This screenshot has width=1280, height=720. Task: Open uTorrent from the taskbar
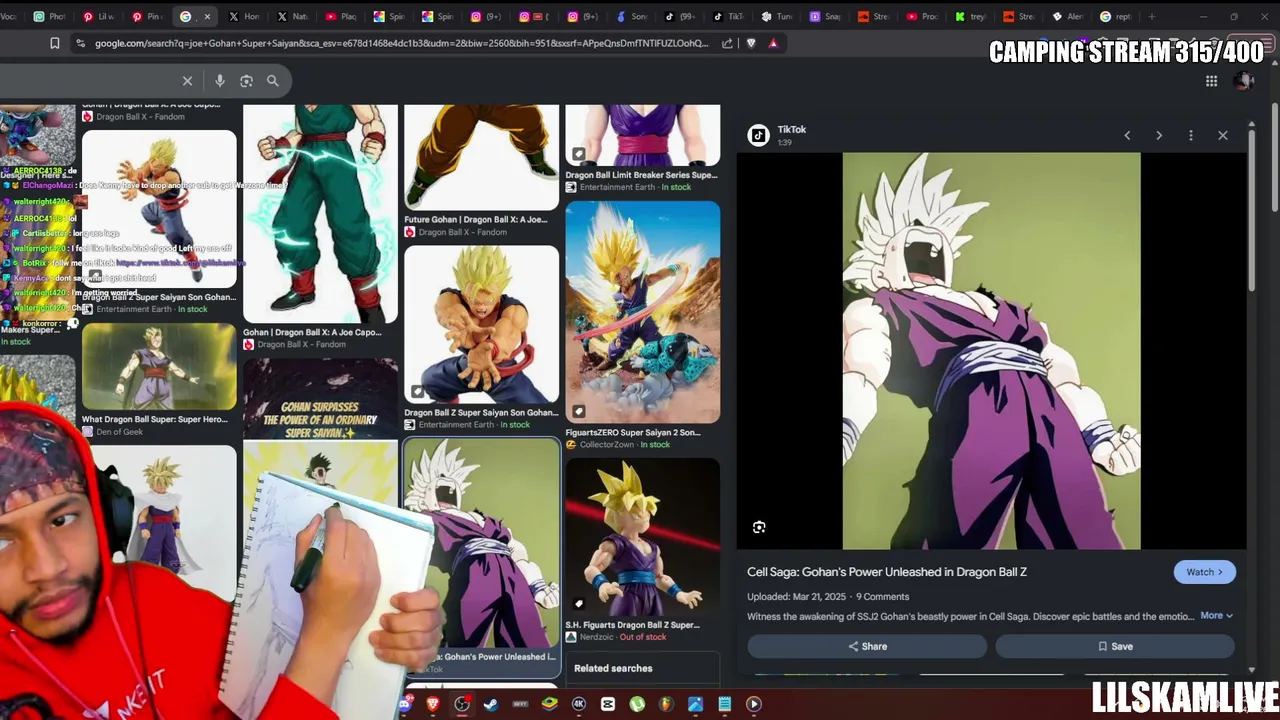tap(636, 704)
